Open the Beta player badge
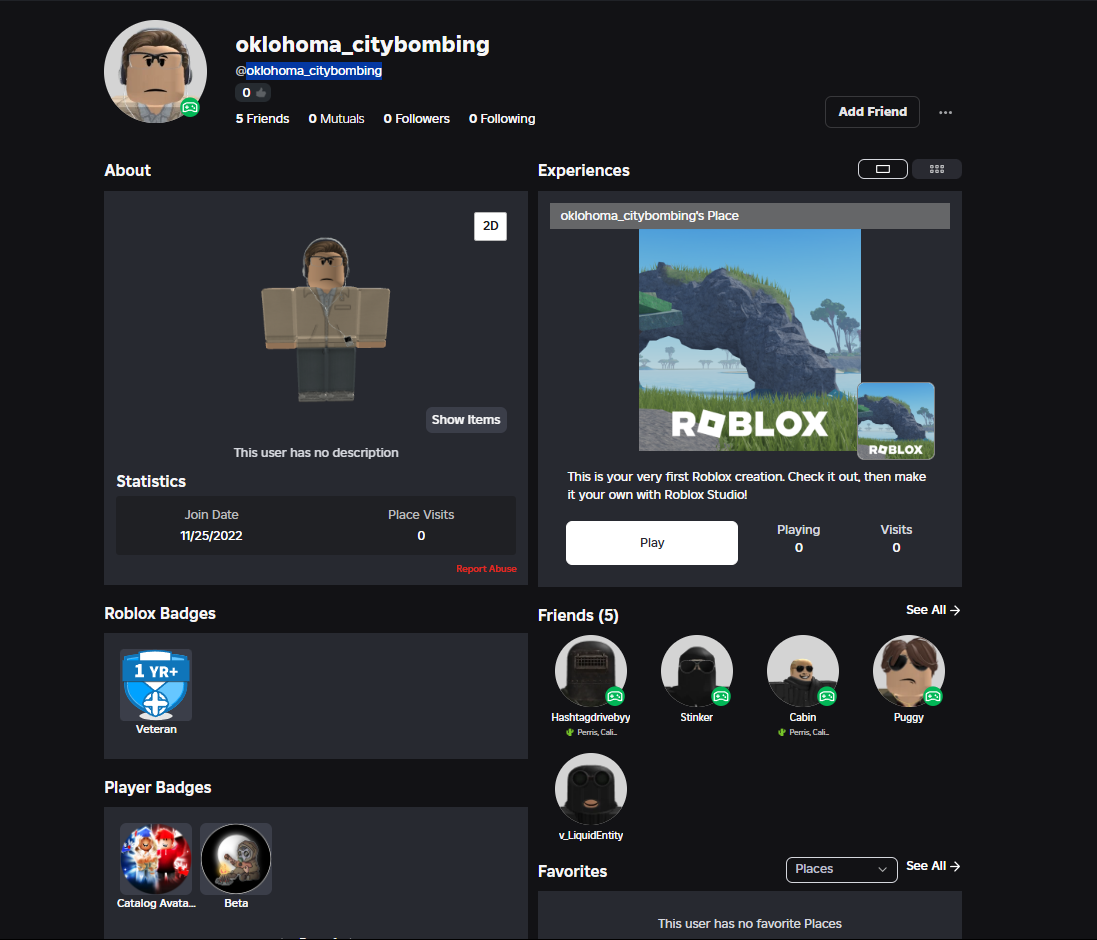The height and width of the screenshot is (940, 1097). tap(236, 859)
